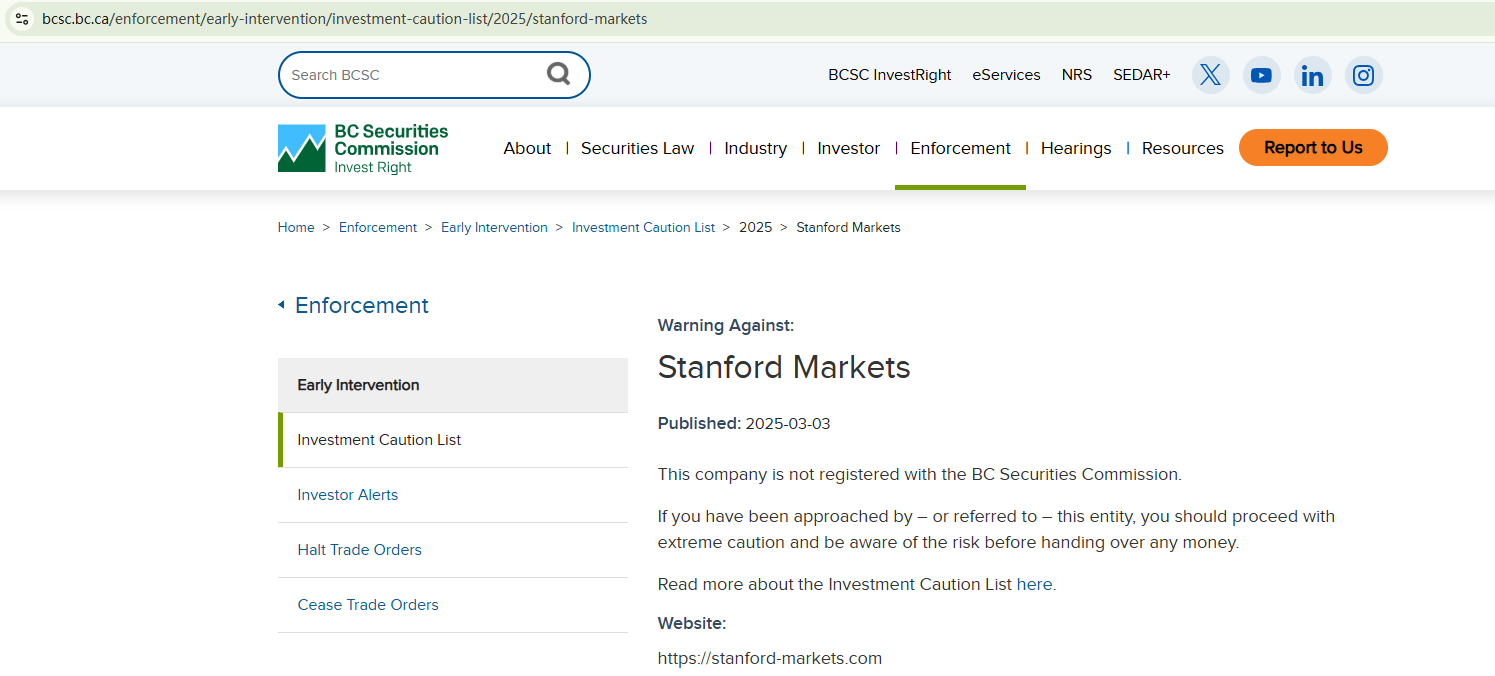Type in the Search BCSC field
Viewport: 1495px width, 676px height.
coord(410,75)
